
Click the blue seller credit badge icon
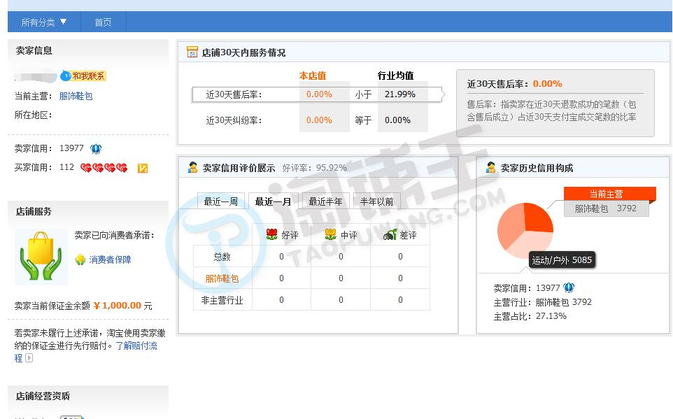(96, 148)
